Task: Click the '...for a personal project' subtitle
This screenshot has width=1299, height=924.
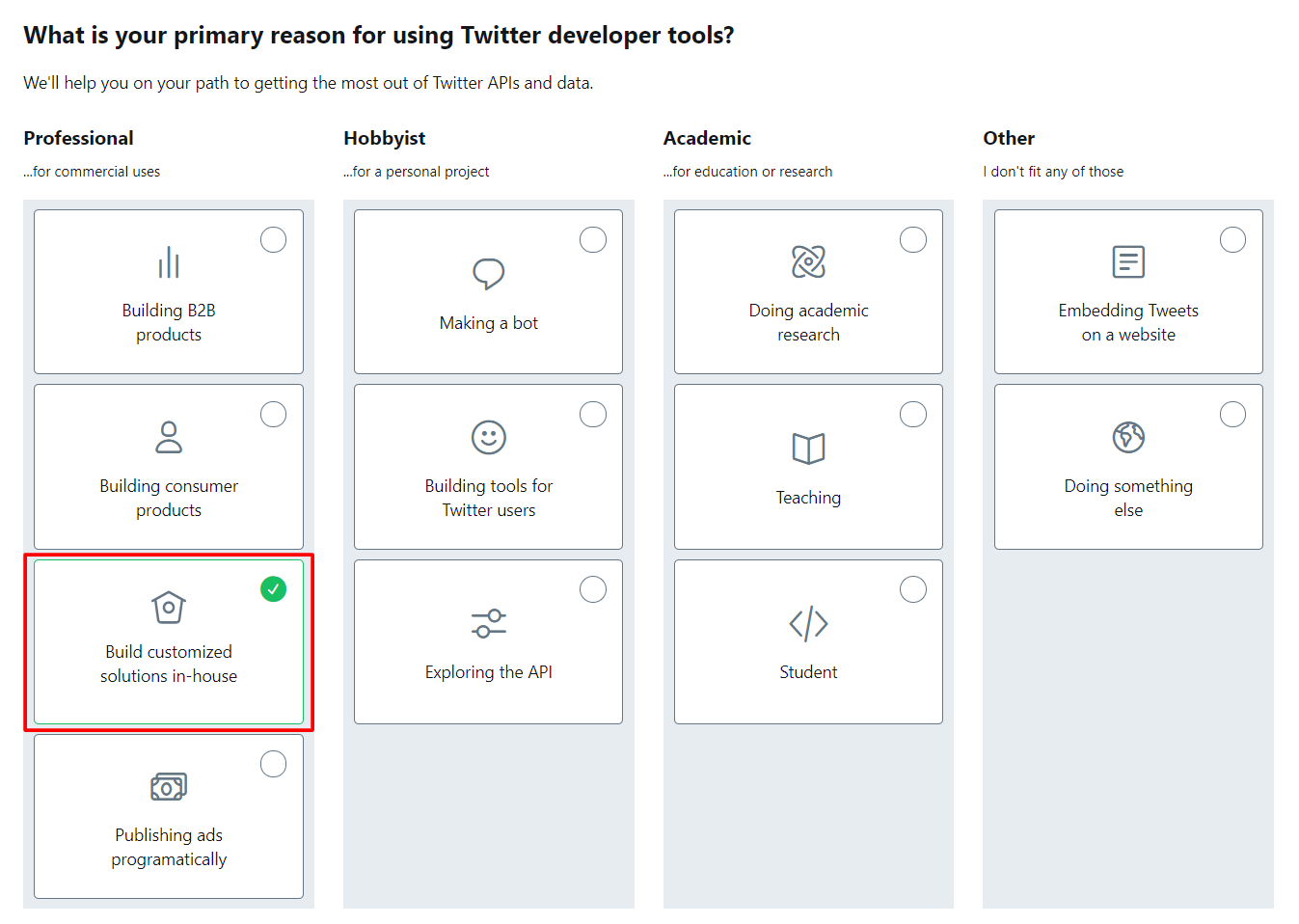Action: click(417, 172)
